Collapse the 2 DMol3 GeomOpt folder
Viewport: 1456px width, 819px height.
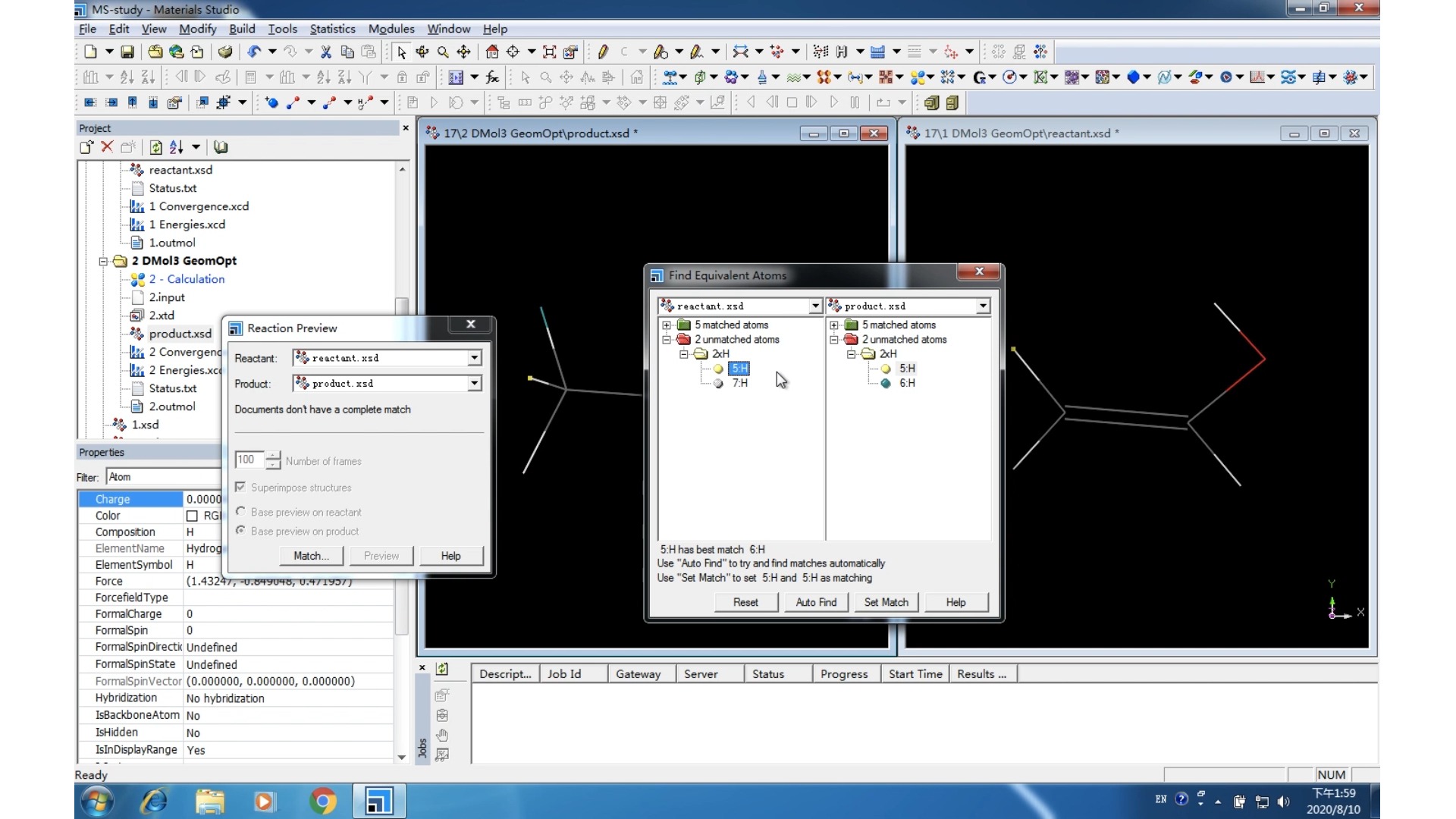click(103, 261)
